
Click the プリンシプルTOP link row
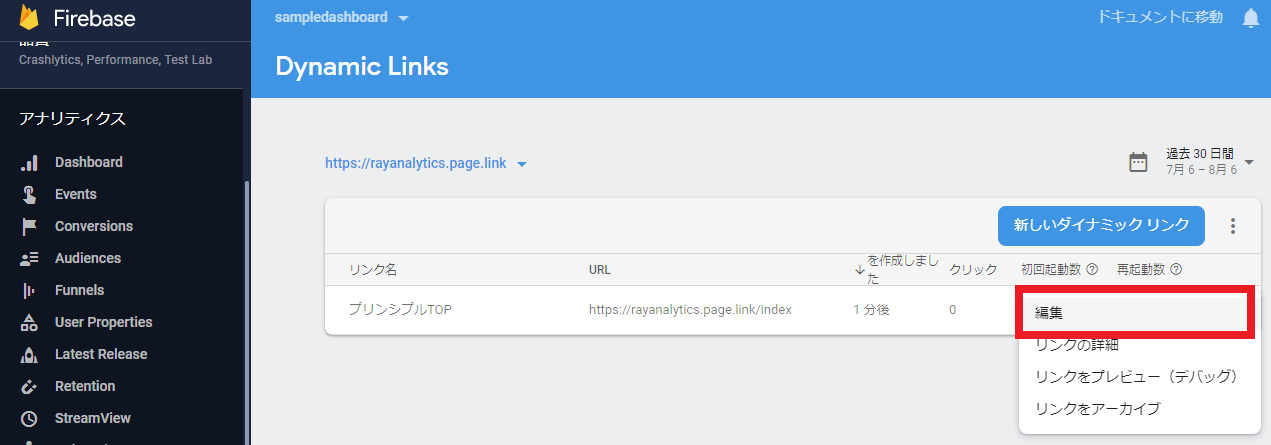[x=400, y=310]
